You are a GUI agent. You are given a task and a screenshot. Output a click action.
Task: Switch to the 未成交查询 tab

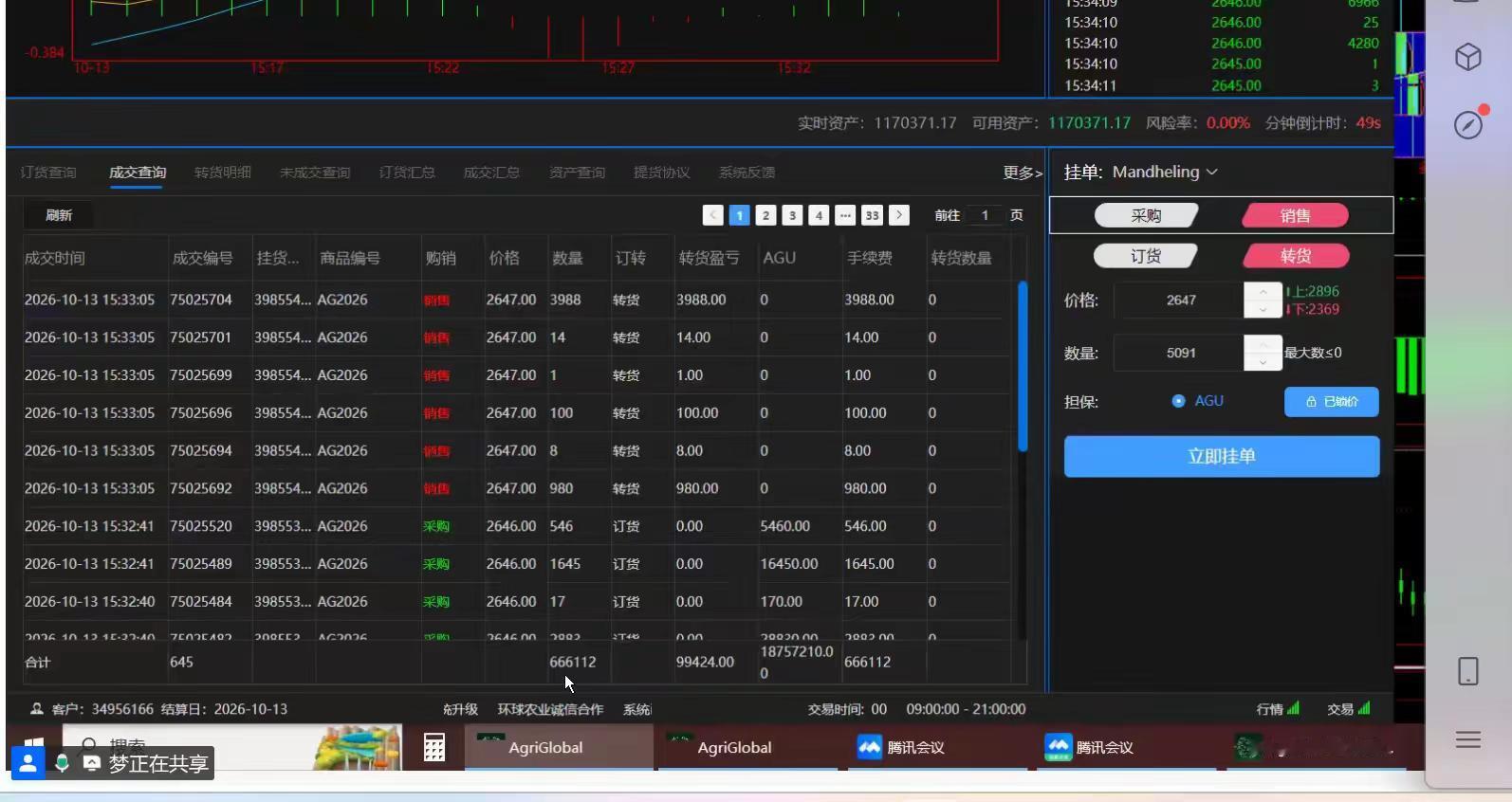tap(315, 173)
